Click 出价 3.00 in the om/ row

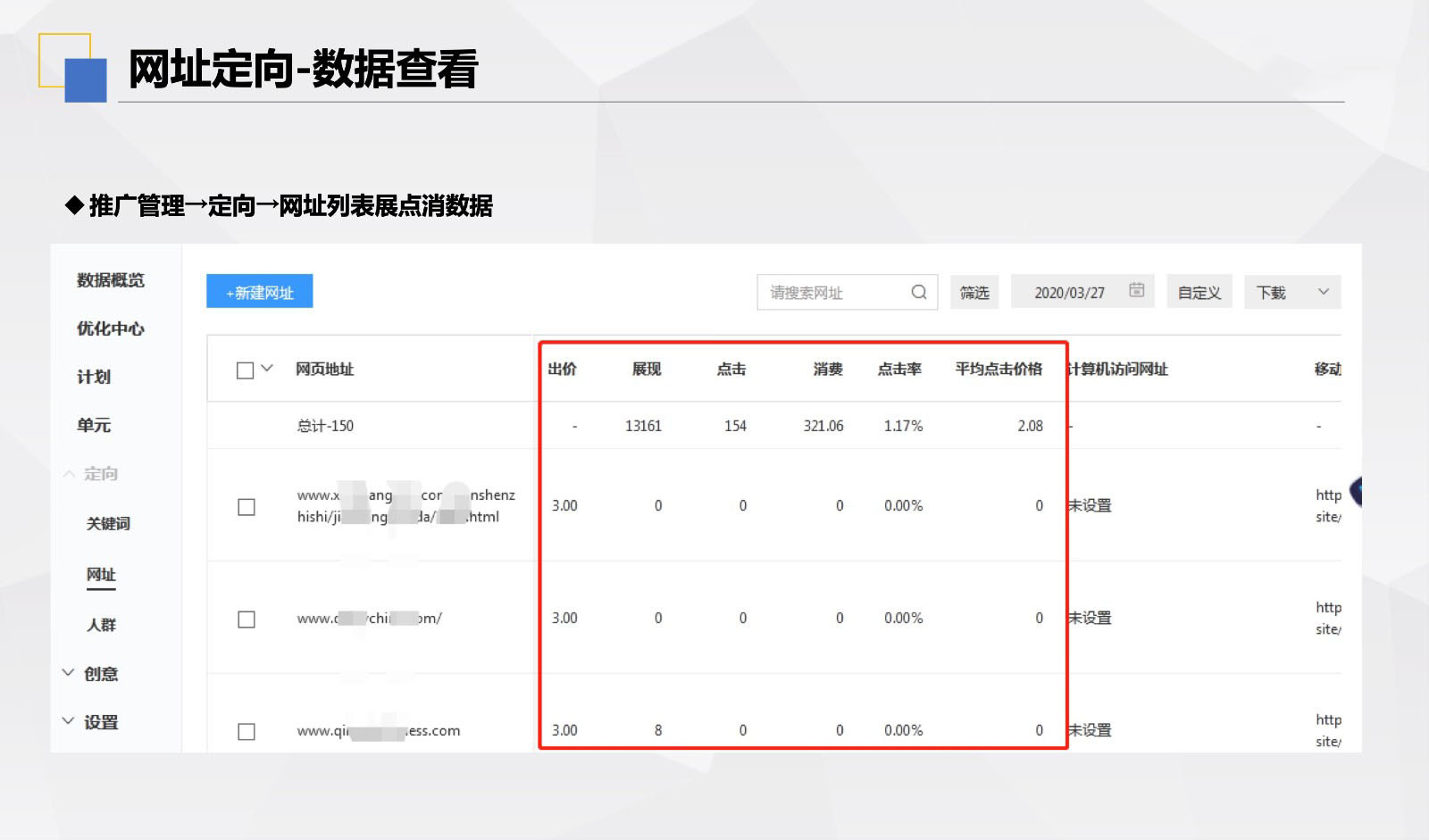click(564, 618)
